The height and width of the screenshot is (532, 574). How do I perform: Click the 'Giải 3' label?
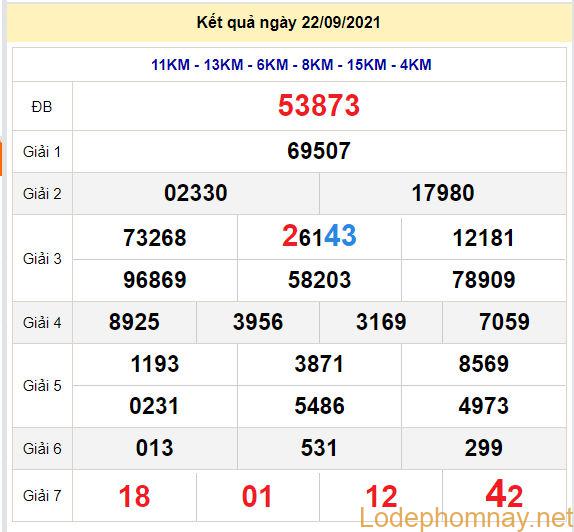click(42, 258)
